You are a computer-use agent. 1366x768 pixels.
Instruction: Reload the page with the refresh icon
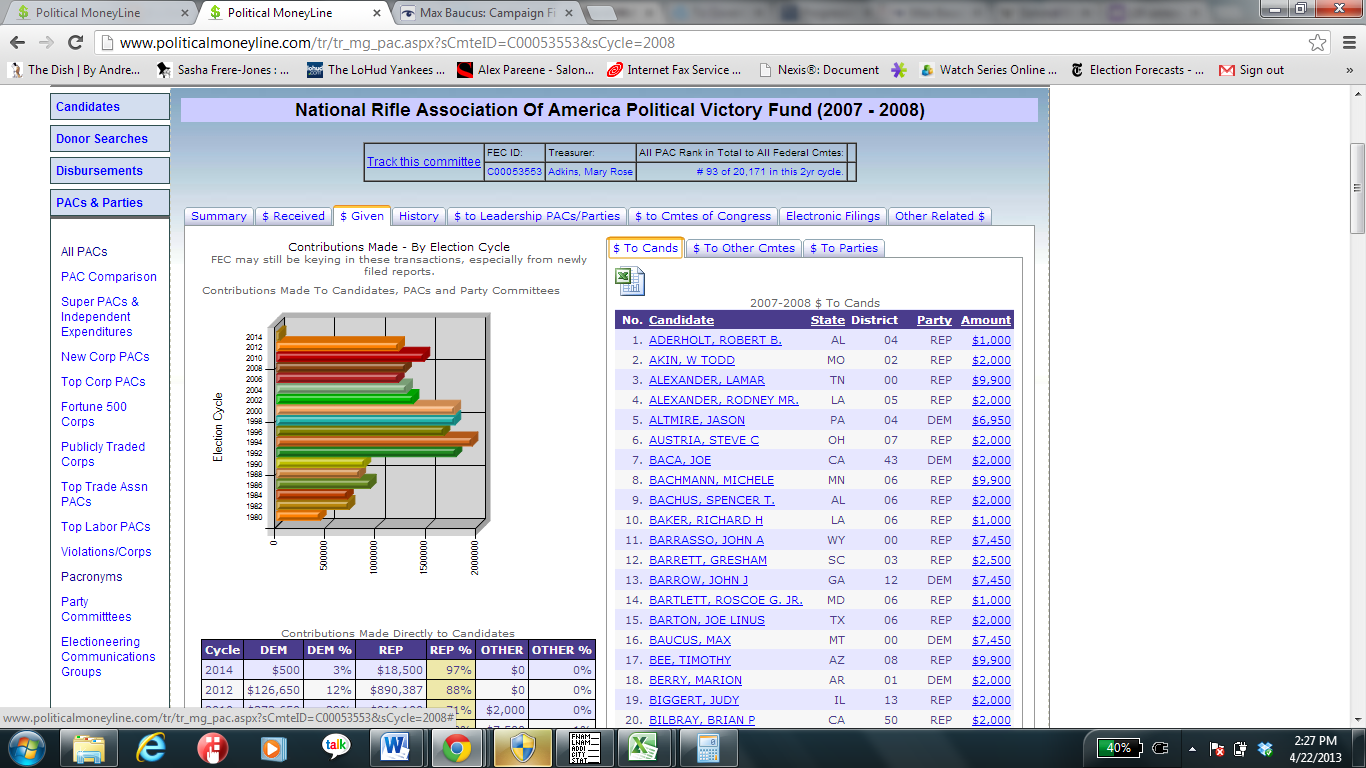[x=75, y=42]
